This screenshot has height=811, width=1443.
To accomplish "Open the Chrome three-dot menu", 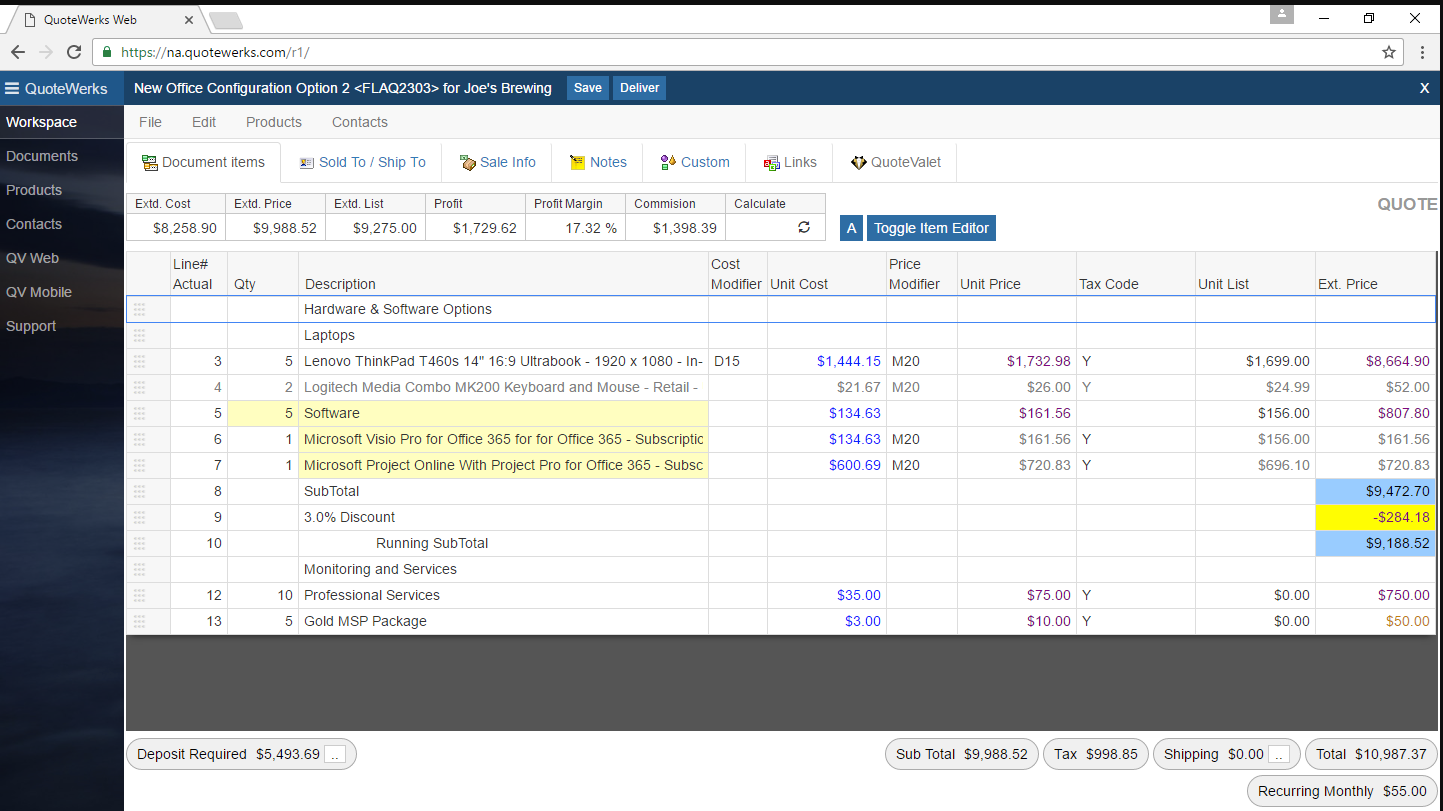I will 1422,52.
